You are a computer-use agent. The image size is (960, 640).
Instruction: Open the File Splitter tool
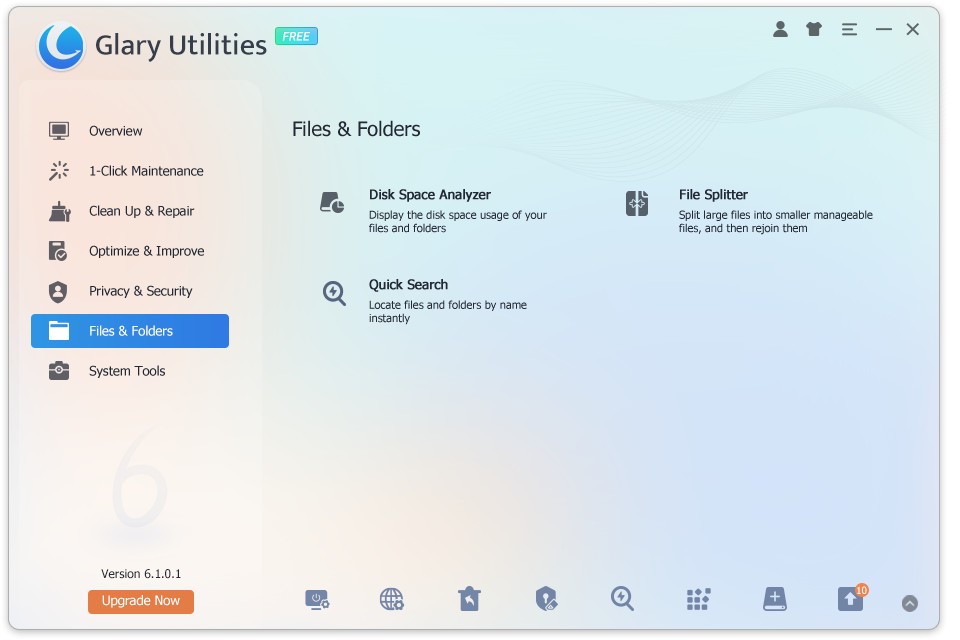pos(713,195)
